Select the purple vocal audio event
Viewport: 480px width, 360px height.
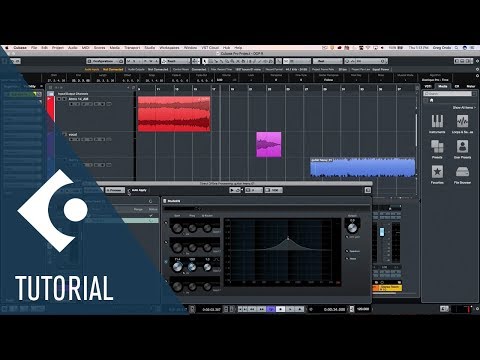269,144
